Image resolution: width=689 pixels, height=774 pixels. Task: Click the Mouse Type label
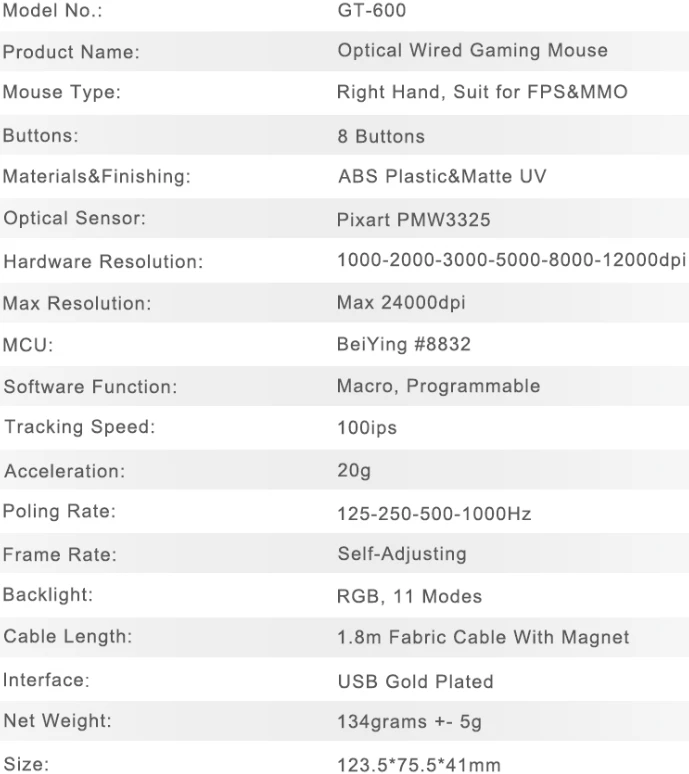coord(62,92)
